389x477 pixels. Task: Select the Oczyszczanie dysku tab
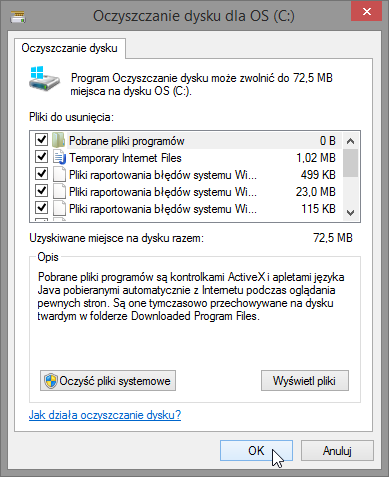click(x=70, y=48)
